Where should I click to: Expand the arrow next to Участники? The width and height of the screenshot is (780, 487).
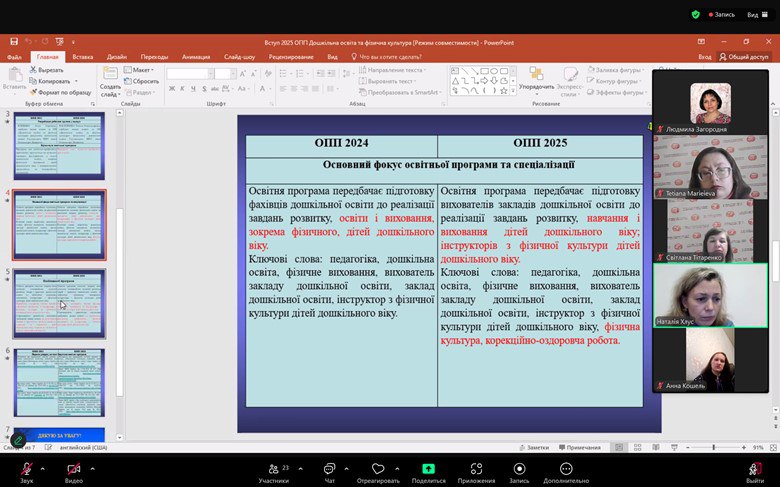tap(300, 468)
